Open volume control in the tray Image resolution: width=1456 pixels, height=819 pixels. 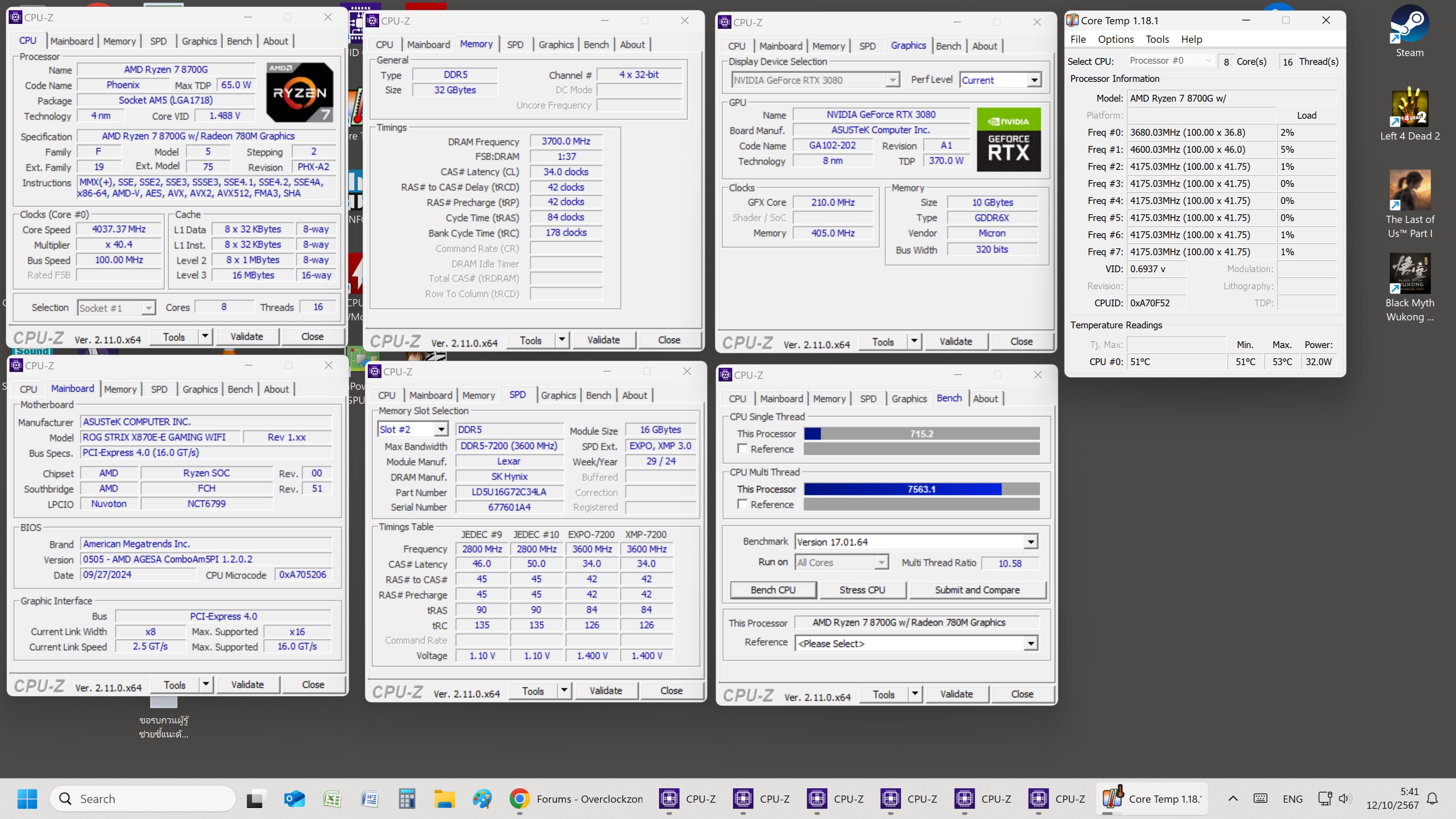1344,798
